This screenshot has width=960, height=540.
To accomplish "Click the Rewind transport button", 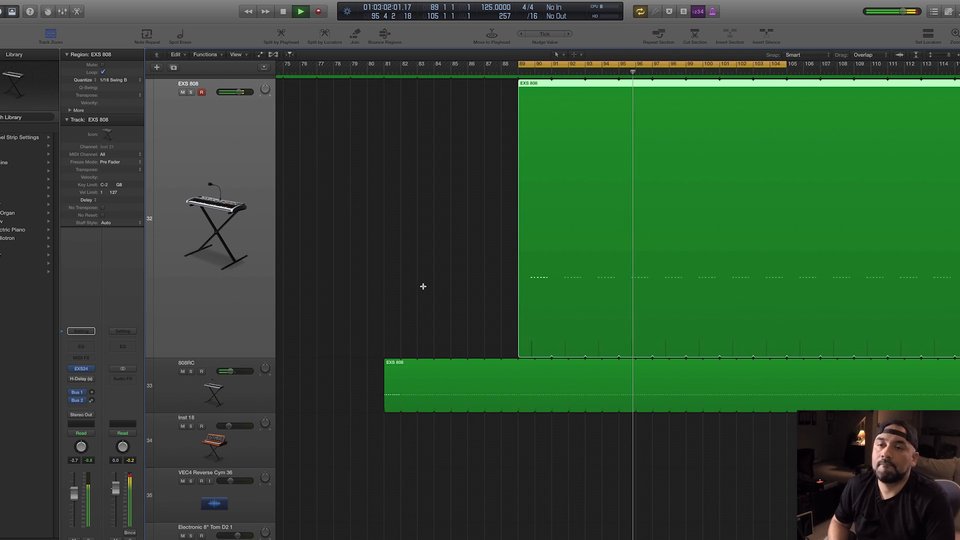I will (x=248, y=11).
